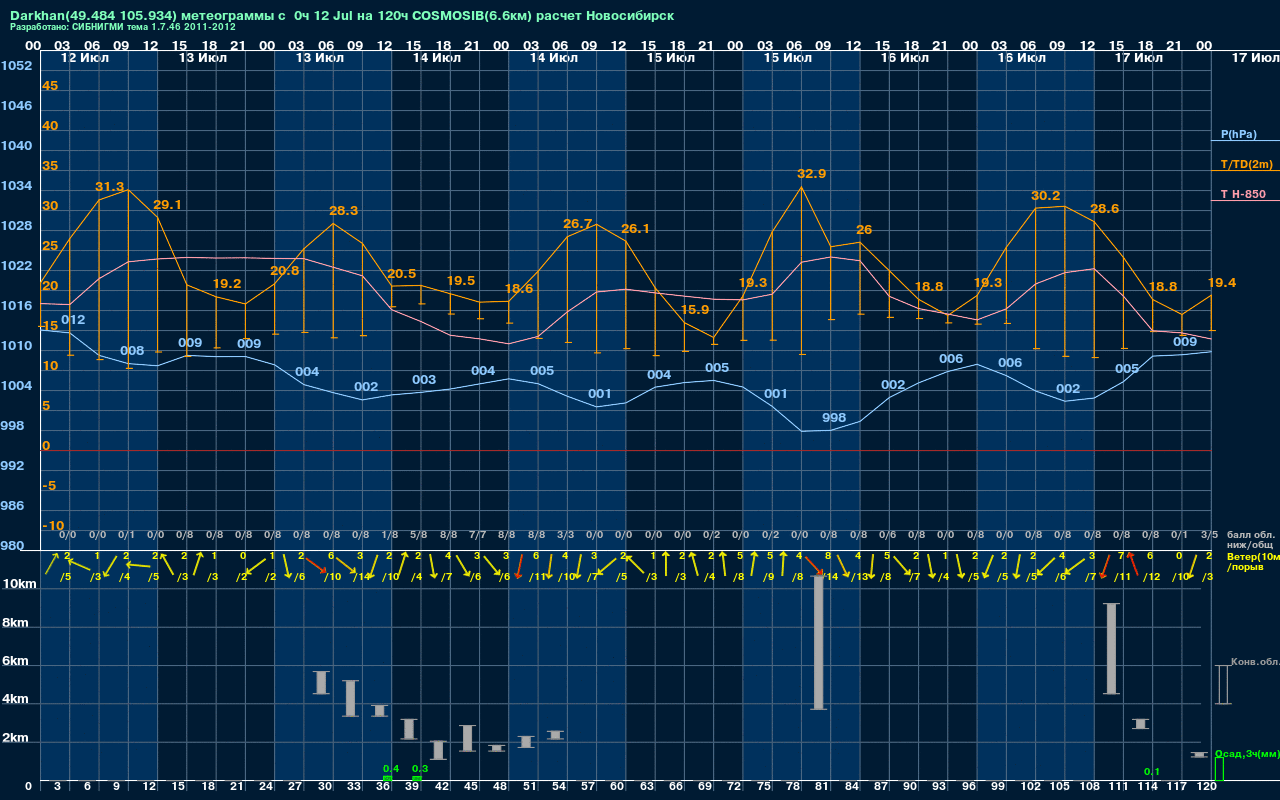Click the Осад,3ч(мм) legend label
This screenshot has width=1280, height=800.
1246,753
